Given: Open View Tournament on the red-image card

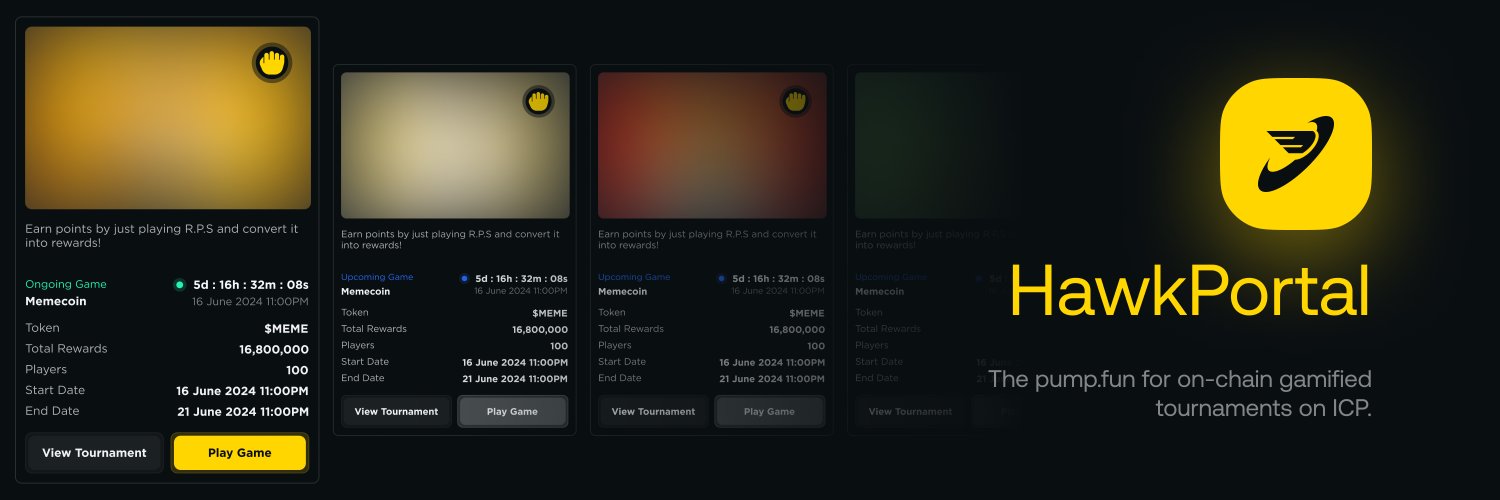Looking at the screenshot, I should pos(653,411).
